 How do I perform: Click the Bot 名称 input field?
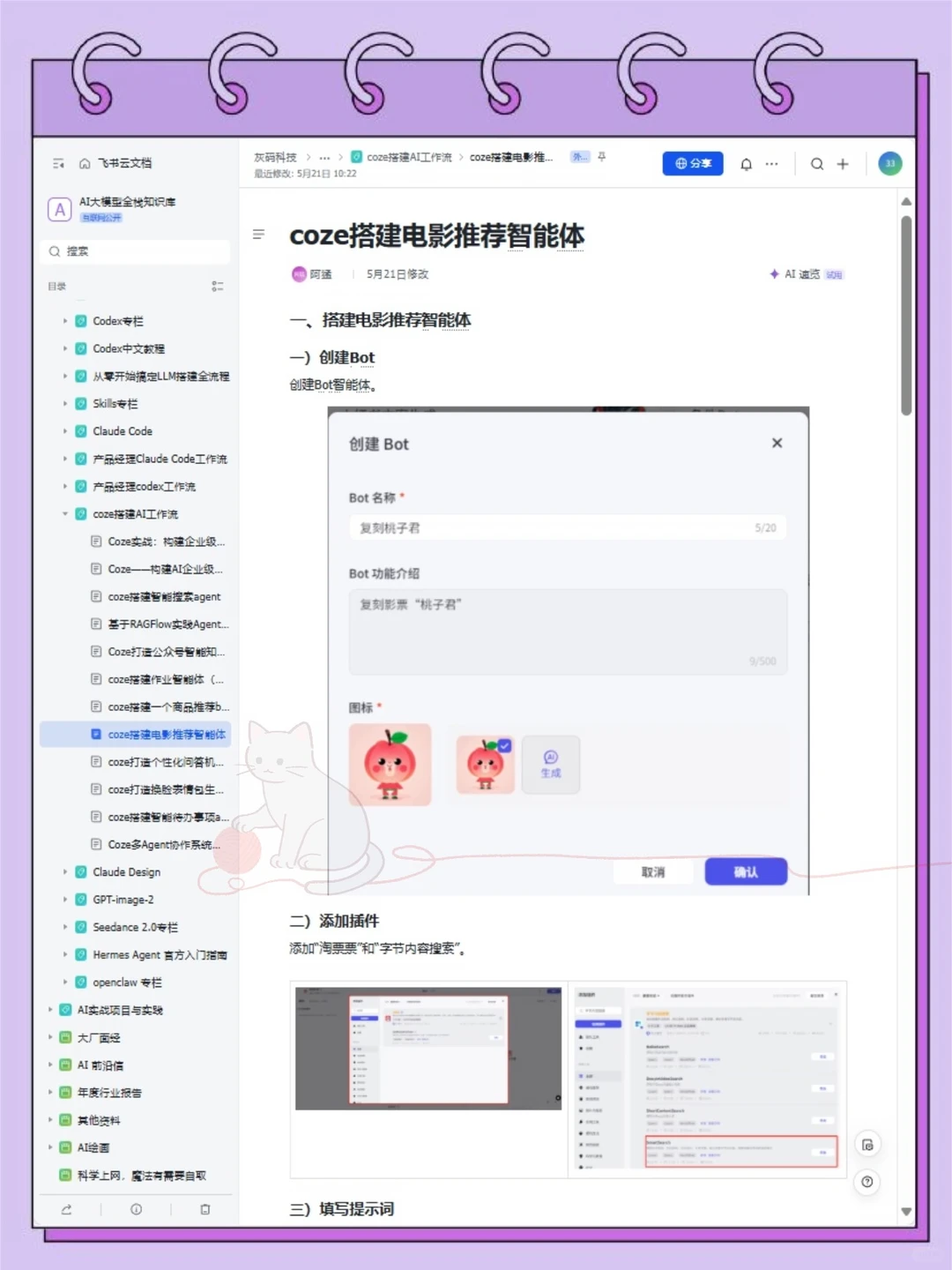coord(568,527)
